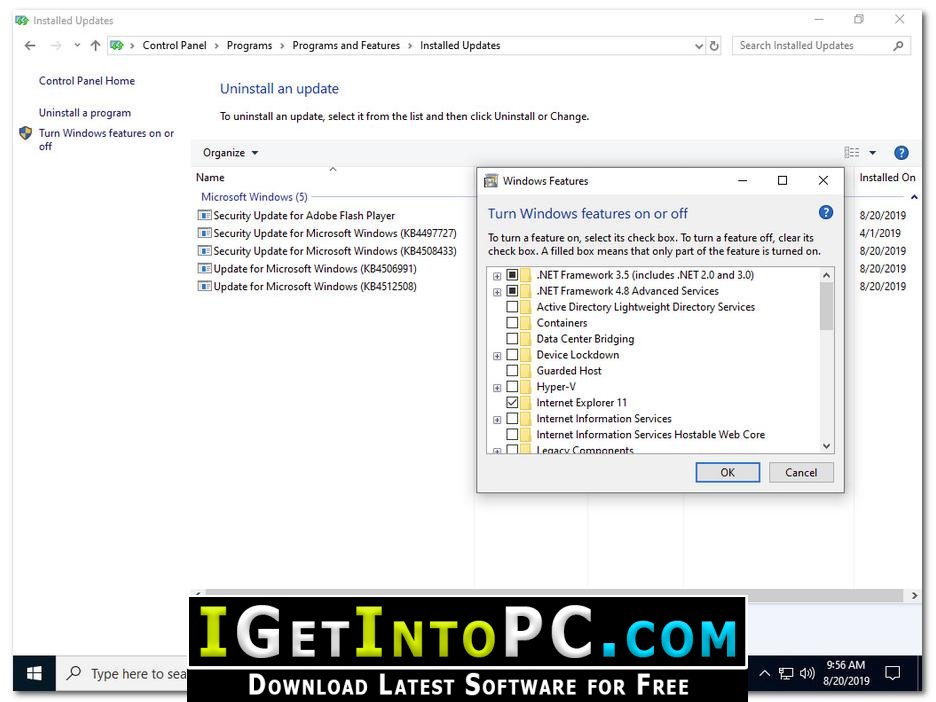Click Cancel in Windows Features dialog
Image resolution: width=936 pixels, height=702 pixels.
click(801, 472)
